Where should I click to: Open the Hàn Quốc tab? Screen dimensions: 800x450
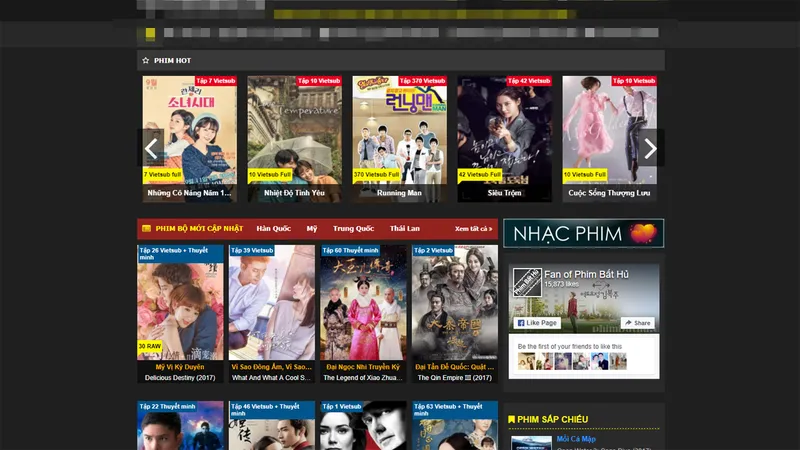pyautogui.click(x=273, y=229)
